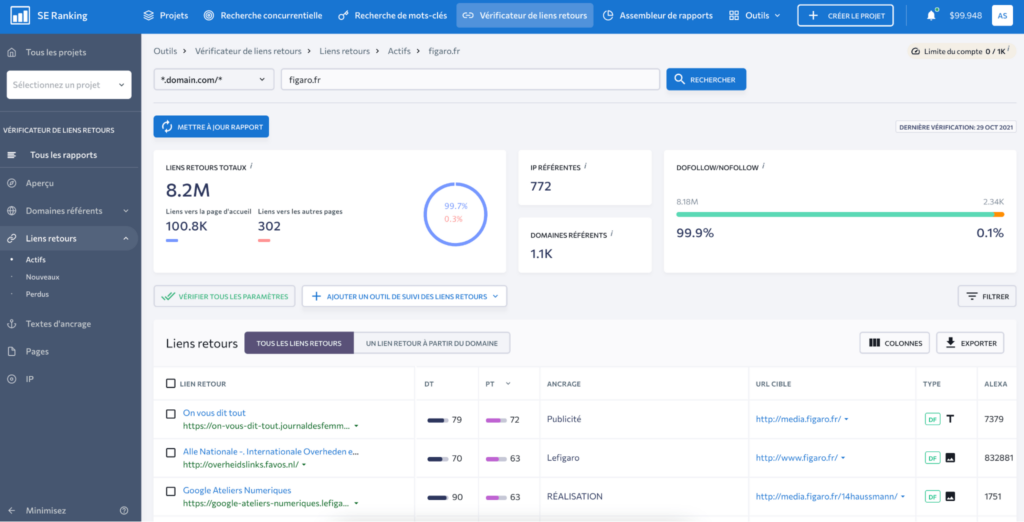The width and height of the screenshot is (1024, 522).
Task: Click the dofollow/nofollow green progress bar
Action: (x=835, y=214)
